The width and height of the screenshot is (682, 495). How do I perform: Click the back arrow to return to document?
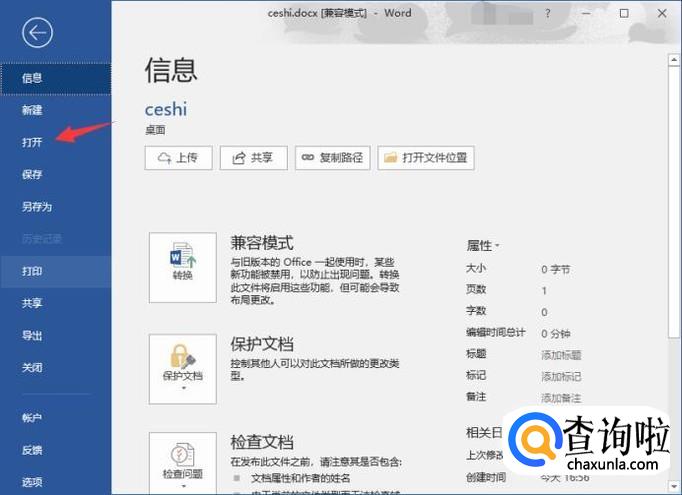[x=37, y=33]
